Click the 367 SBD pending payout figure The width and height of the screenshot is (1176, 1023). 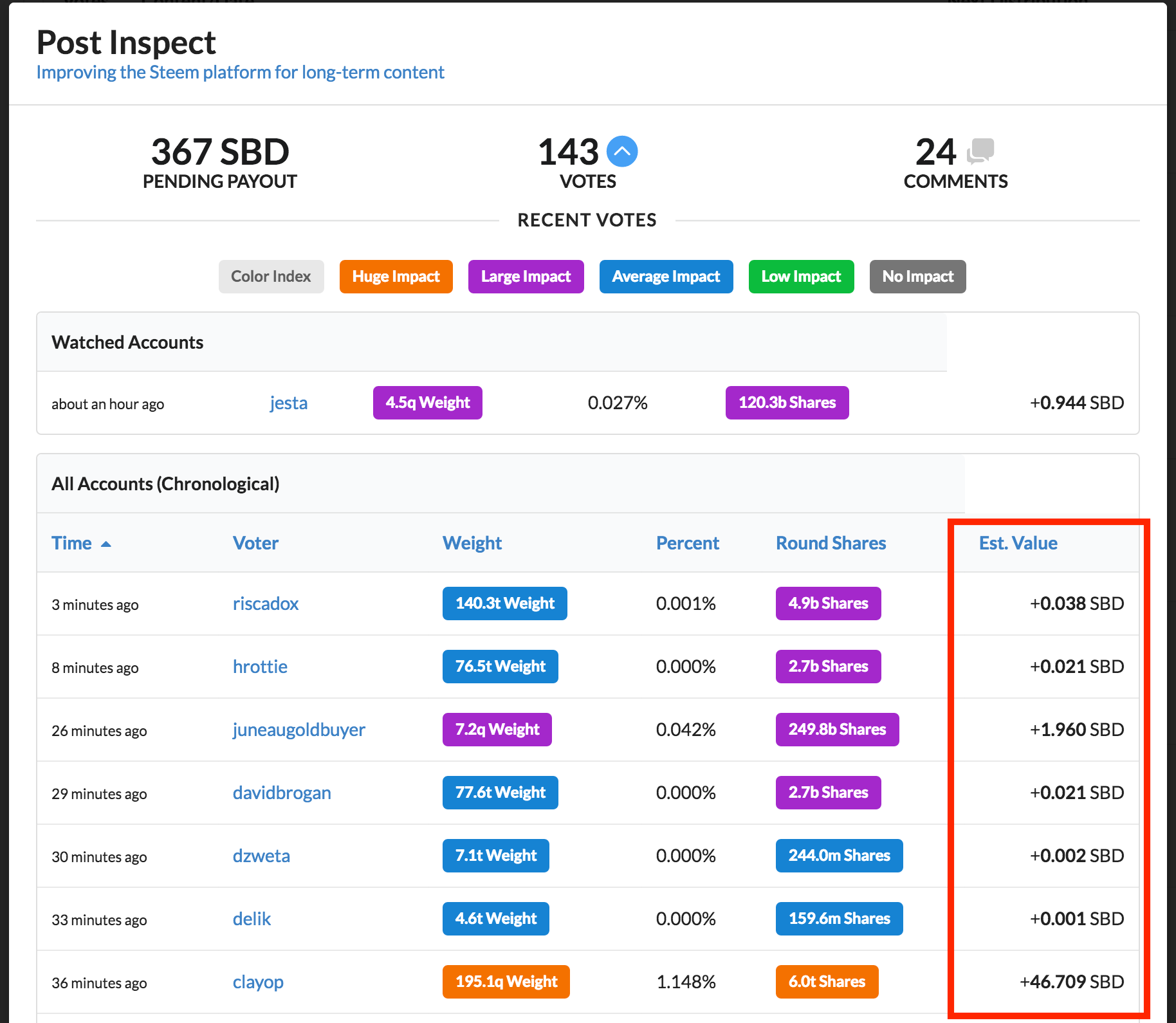220,152
